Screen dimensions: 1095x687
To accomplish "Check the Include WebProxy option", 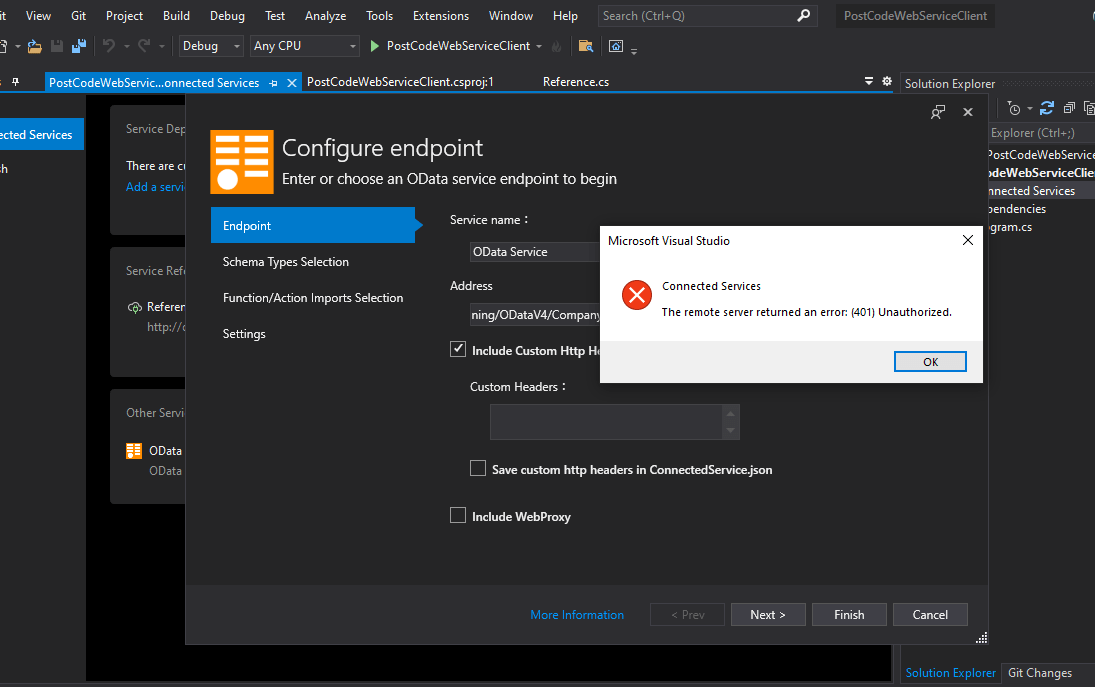I will 458,515.
